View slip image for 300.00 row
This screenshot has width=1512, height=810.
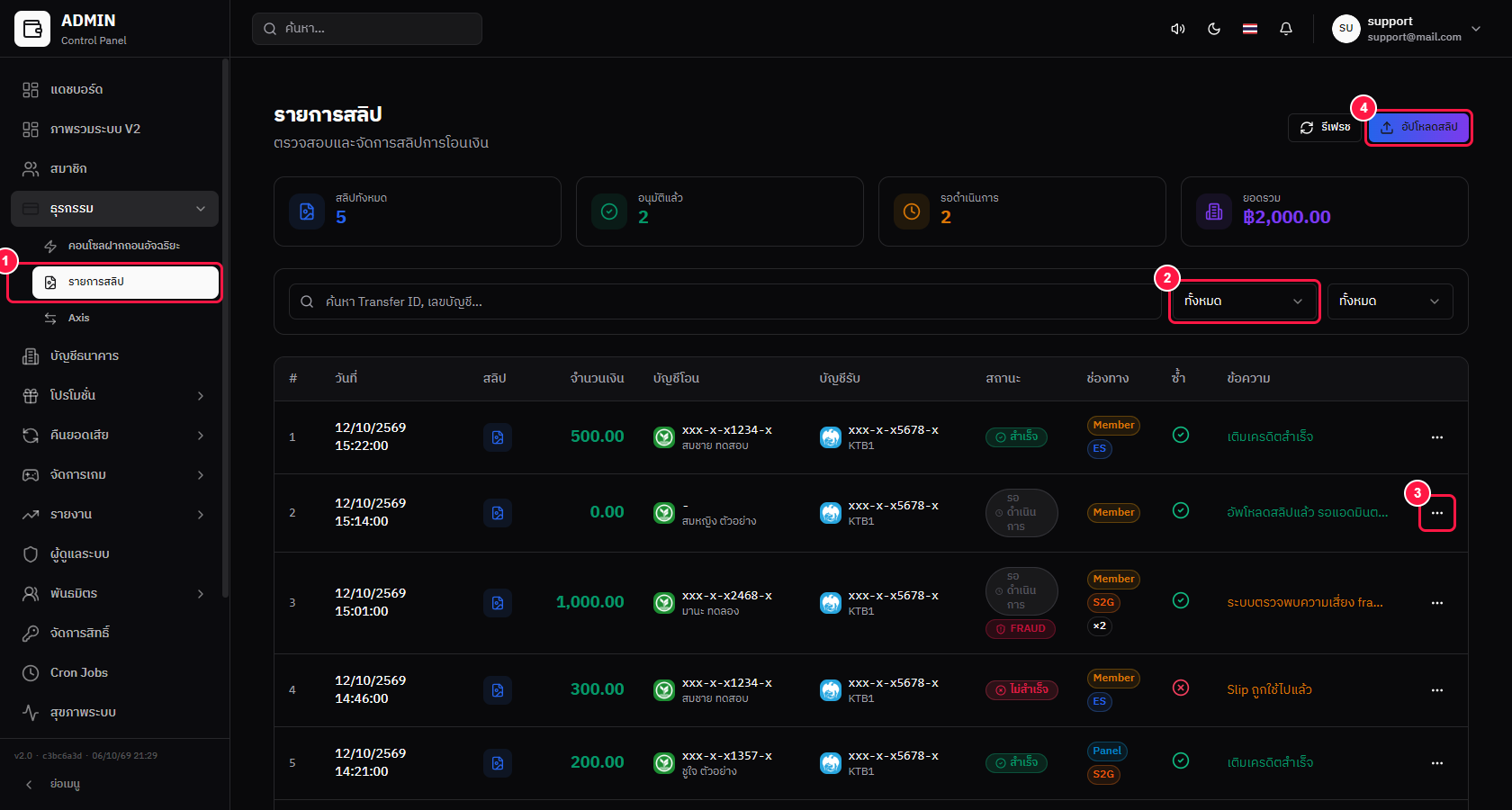coord(498,690)
